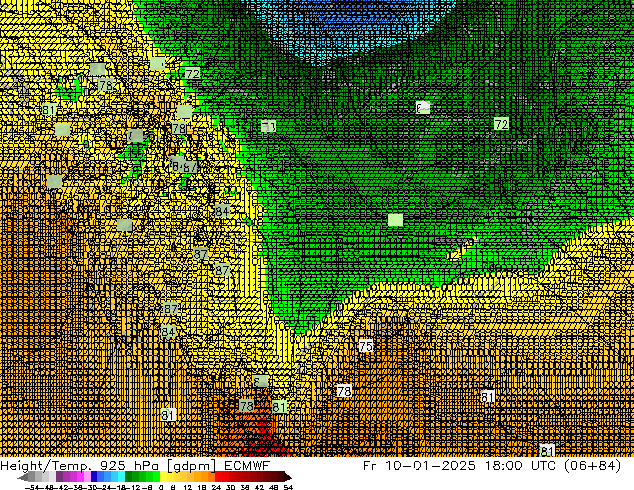The height and width of the screenshot is (490, 634).
Task: Pick the darkest green legend swatch
Action: pos(128,477)
